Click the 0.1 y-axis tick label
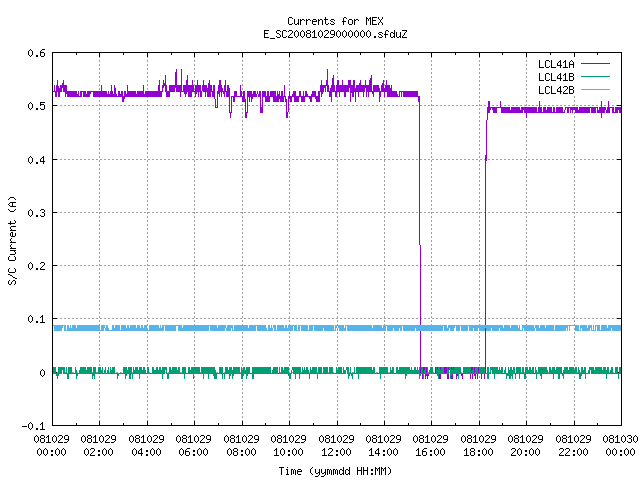This screenshot has width=640, height=480. click(36, 319)
